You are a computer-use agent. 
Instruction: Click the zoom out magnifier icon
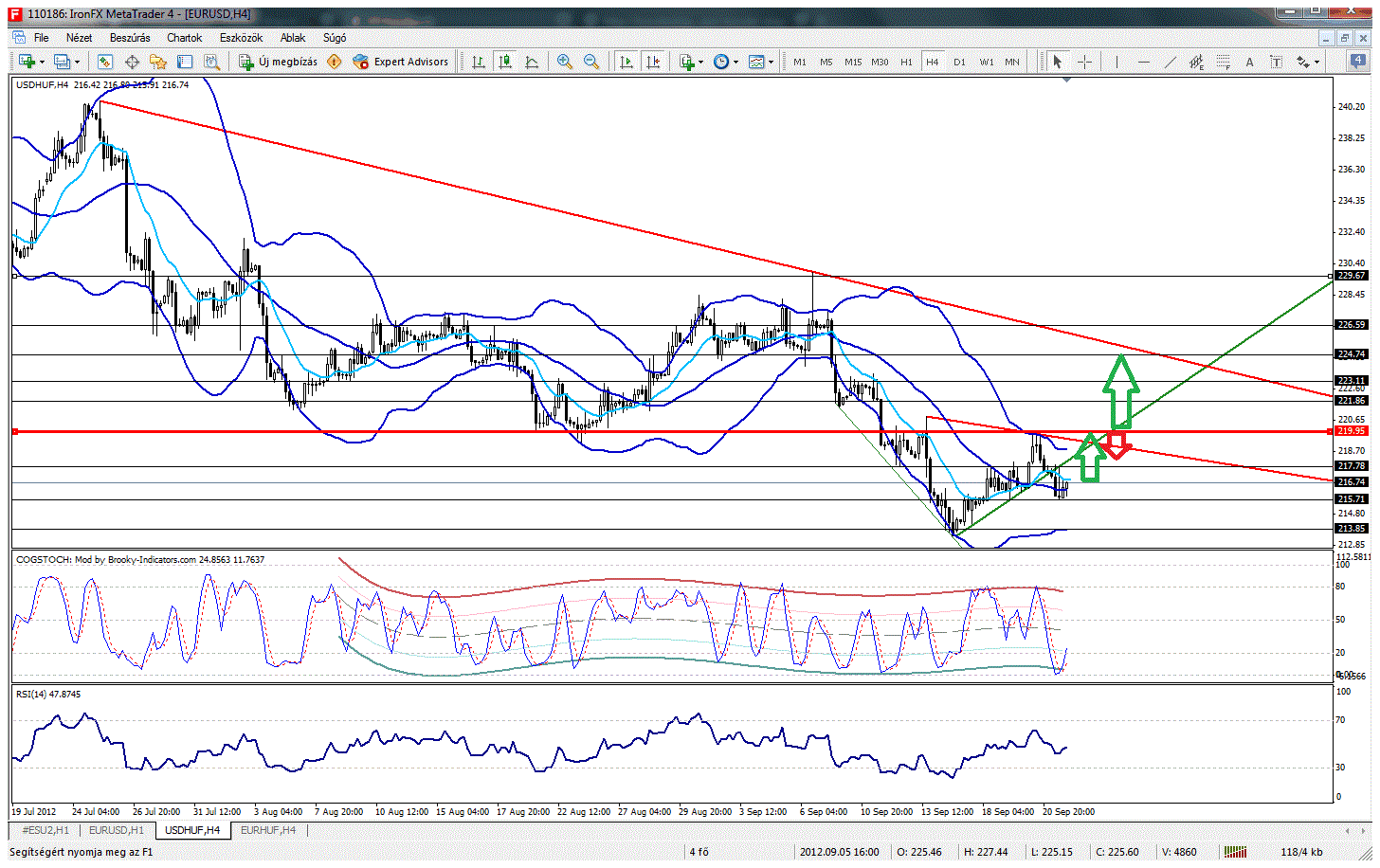591,62
